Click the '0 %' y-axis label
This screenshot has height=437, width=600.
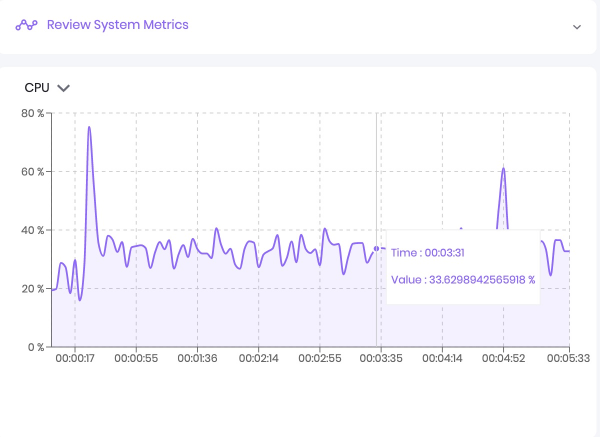coord(36,347)
